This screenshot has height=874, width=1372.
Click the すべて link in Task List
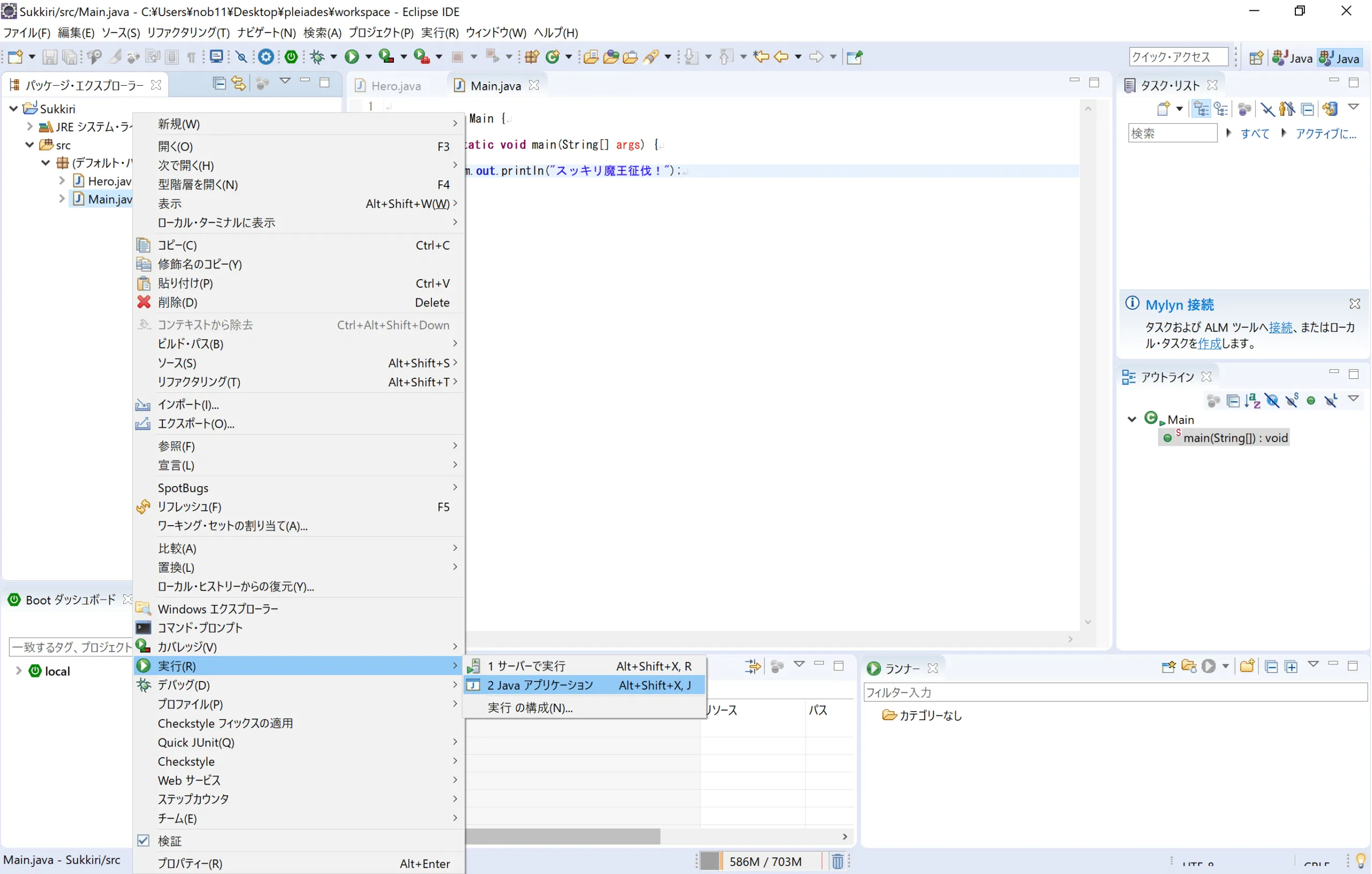(x=1255, y=133)
